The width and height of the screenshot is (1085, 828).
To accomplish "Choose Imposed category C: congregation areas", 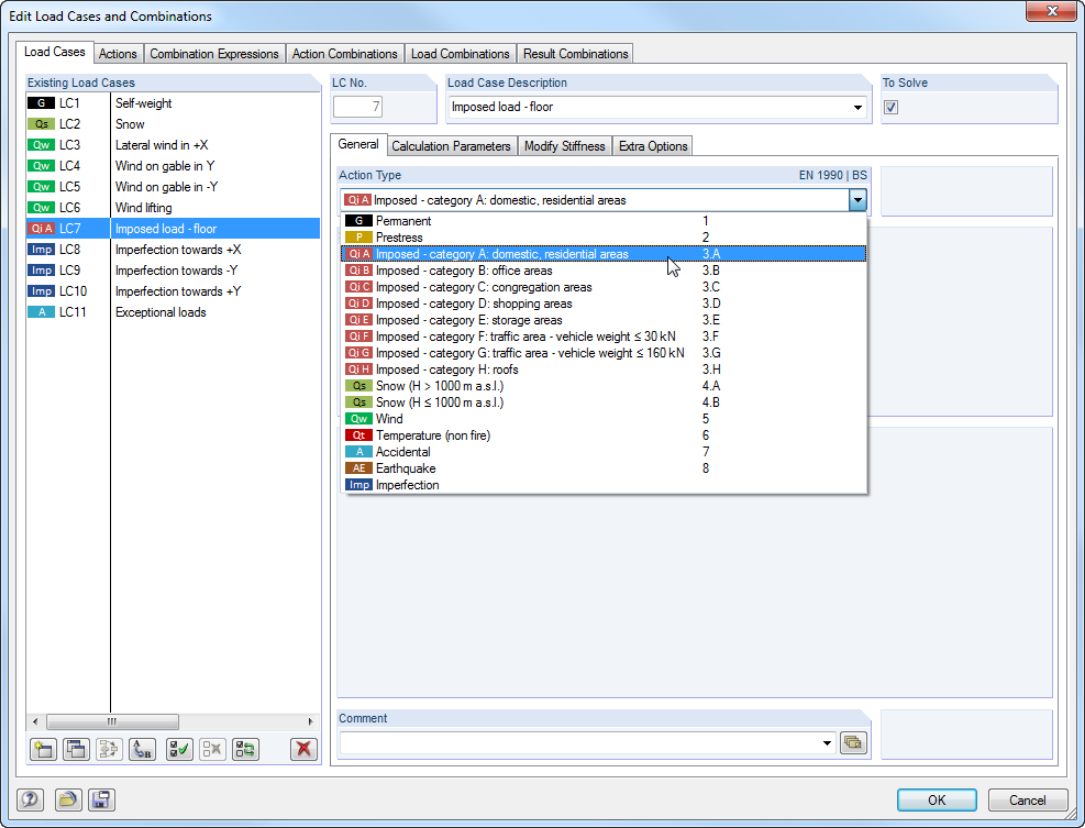I will pos(603,287).
